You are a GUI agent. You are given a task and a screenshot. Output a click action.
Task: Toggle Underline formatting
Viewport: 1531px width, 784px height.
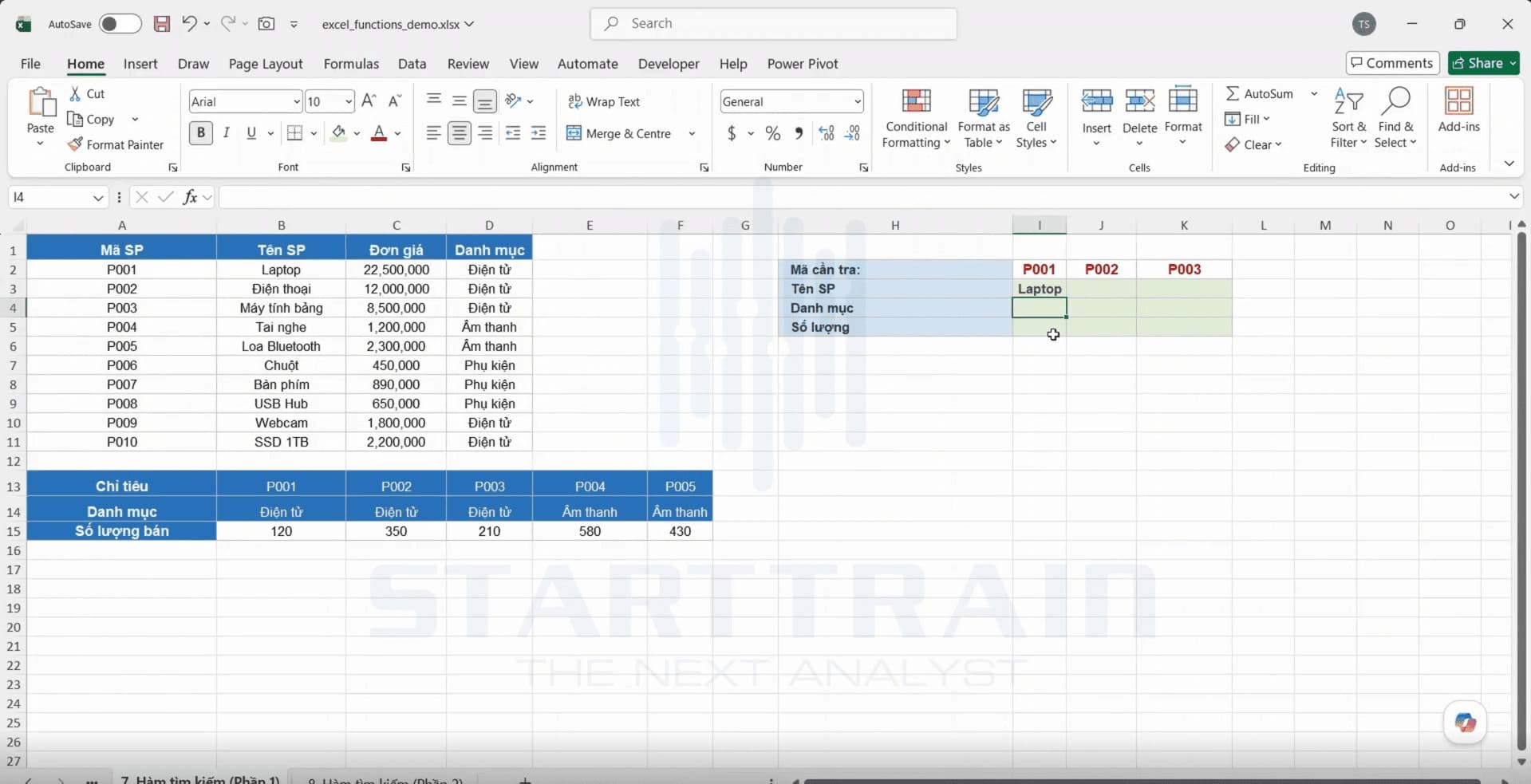point(251,133)
